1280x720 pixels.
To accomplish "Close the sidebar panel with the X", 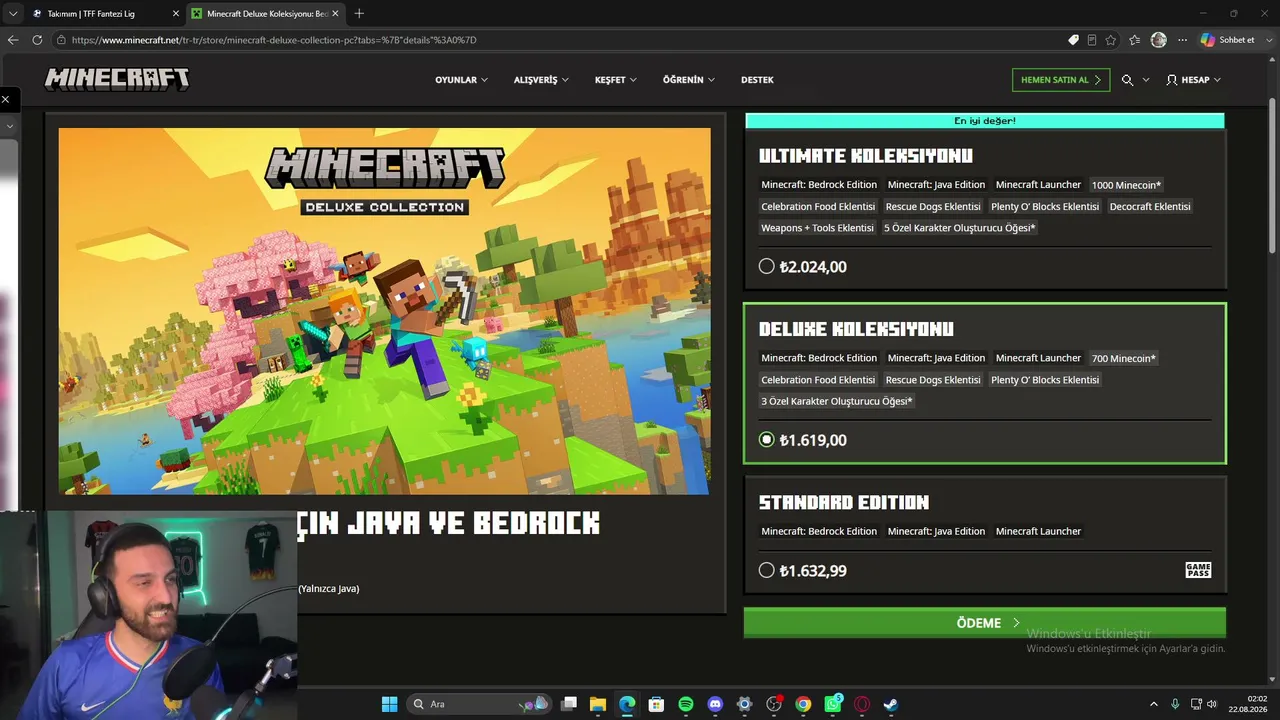I will point(5,99).
